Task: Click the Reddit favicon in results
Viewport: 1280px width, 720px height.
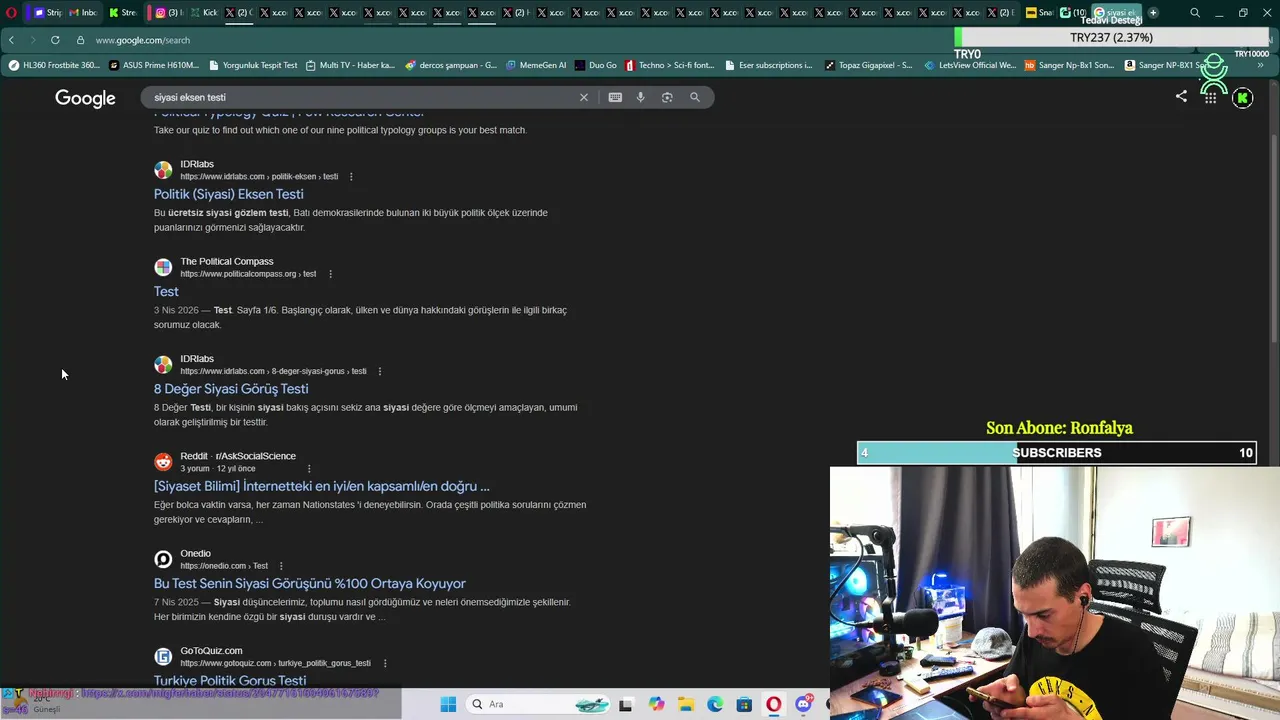Action: coord(163,462)
